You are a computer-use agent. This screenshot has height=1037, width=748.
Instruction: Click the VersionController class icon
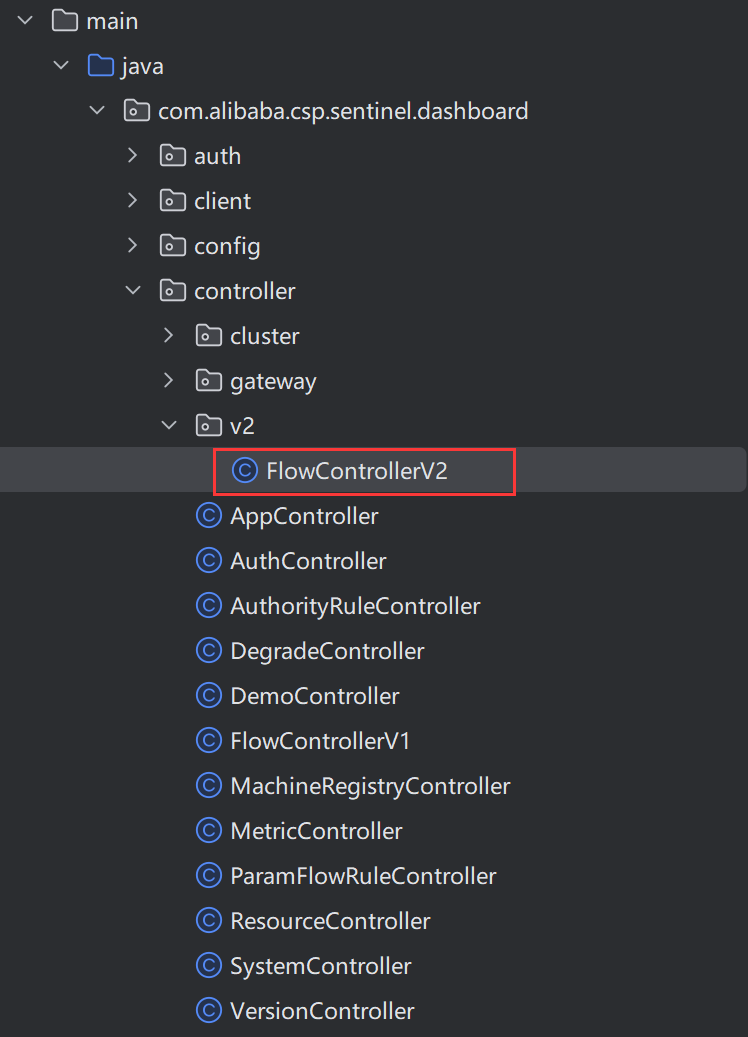click(x=209, y=1011)
